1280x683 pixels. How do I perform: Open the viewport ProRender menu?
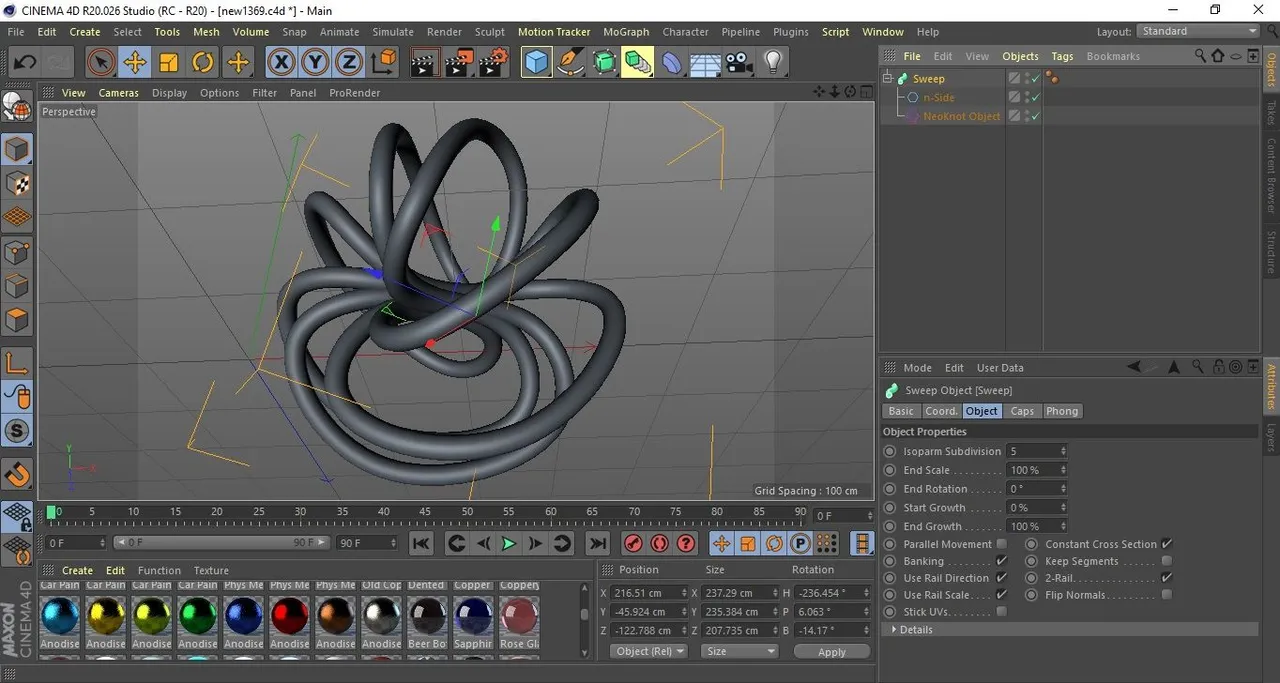coord(354,93)
